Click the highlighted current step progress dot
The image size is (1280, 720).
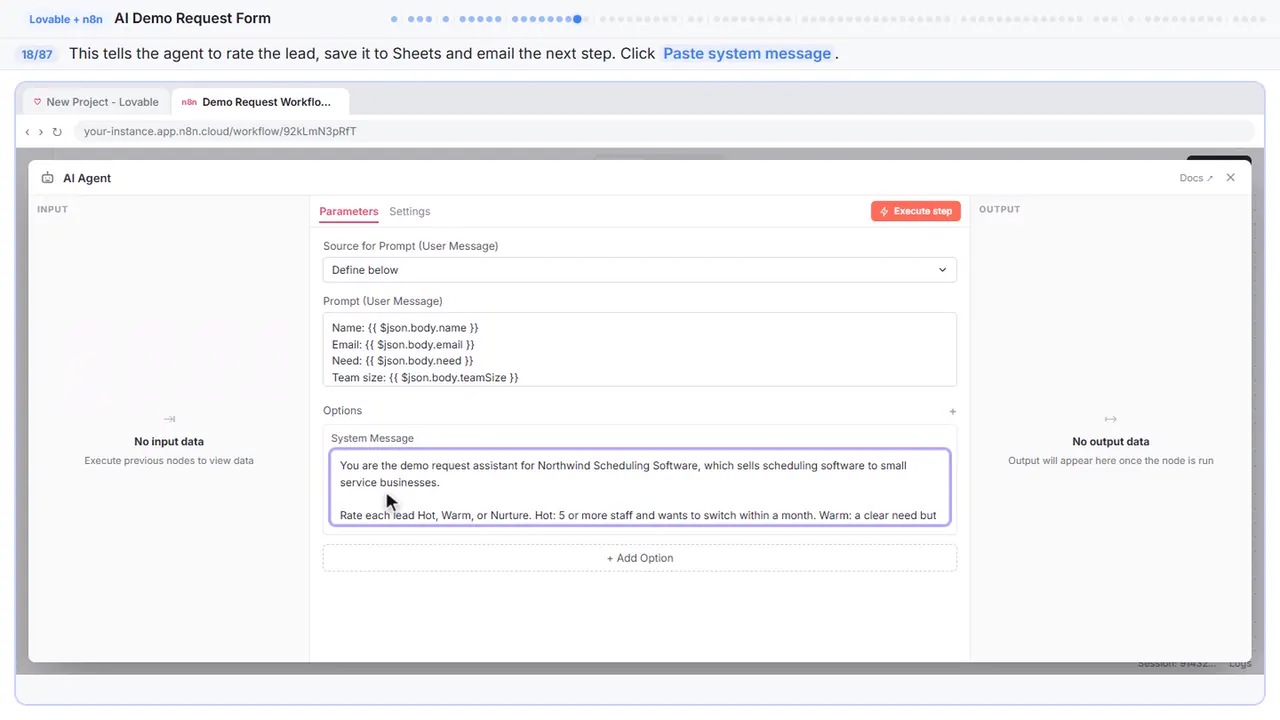577,19
